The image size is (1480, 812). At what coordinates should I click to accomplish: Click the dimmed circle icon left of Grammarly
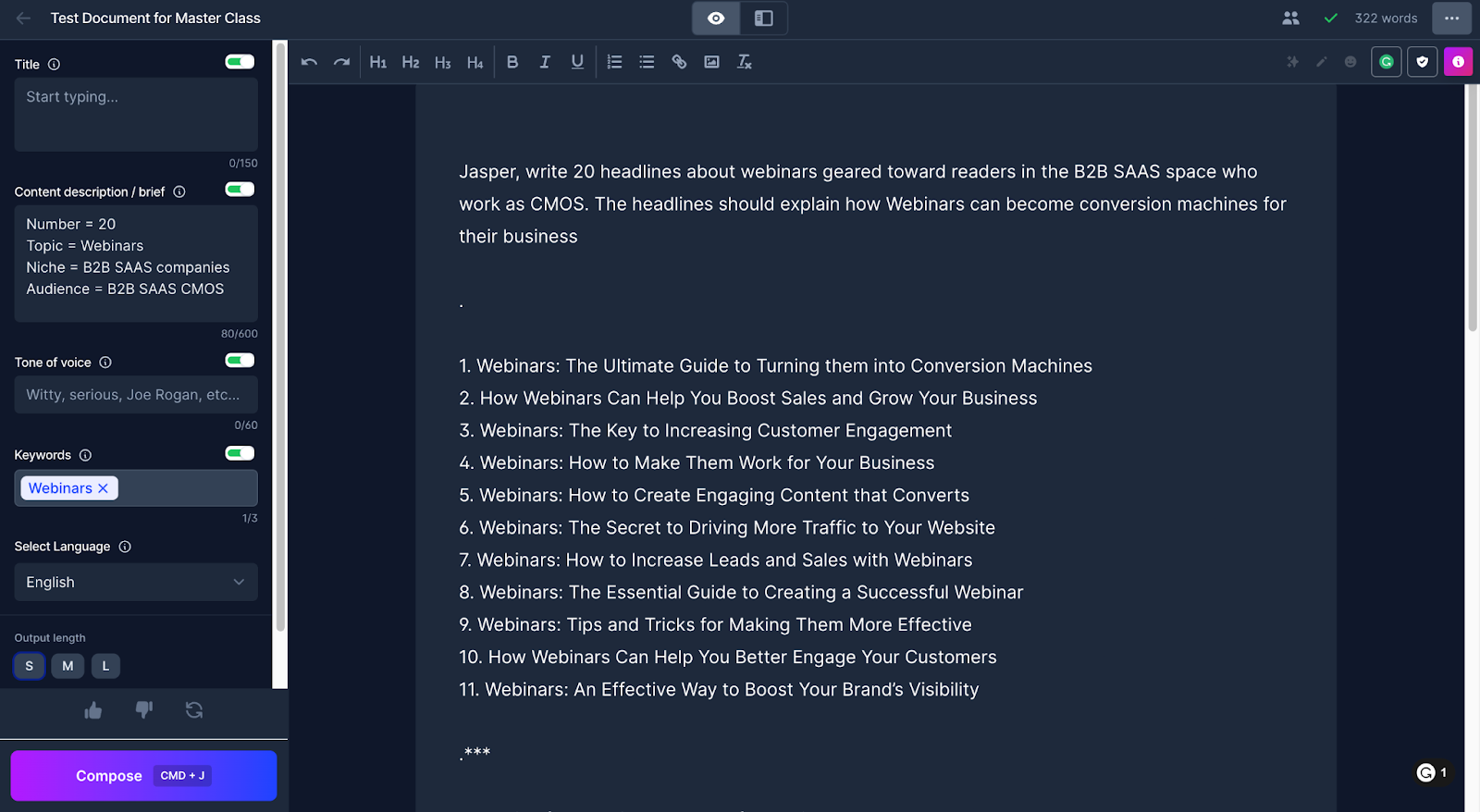point(1350,62)
